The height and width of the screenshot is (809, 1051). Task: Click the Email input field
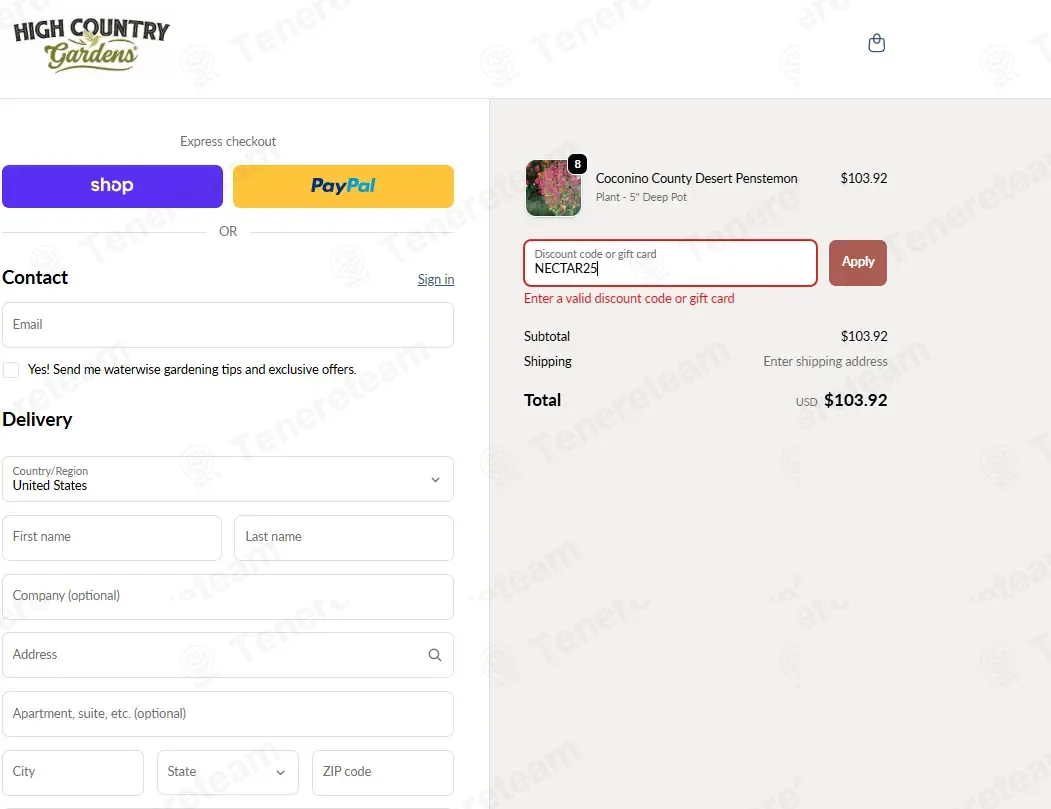tap(228, 325)
